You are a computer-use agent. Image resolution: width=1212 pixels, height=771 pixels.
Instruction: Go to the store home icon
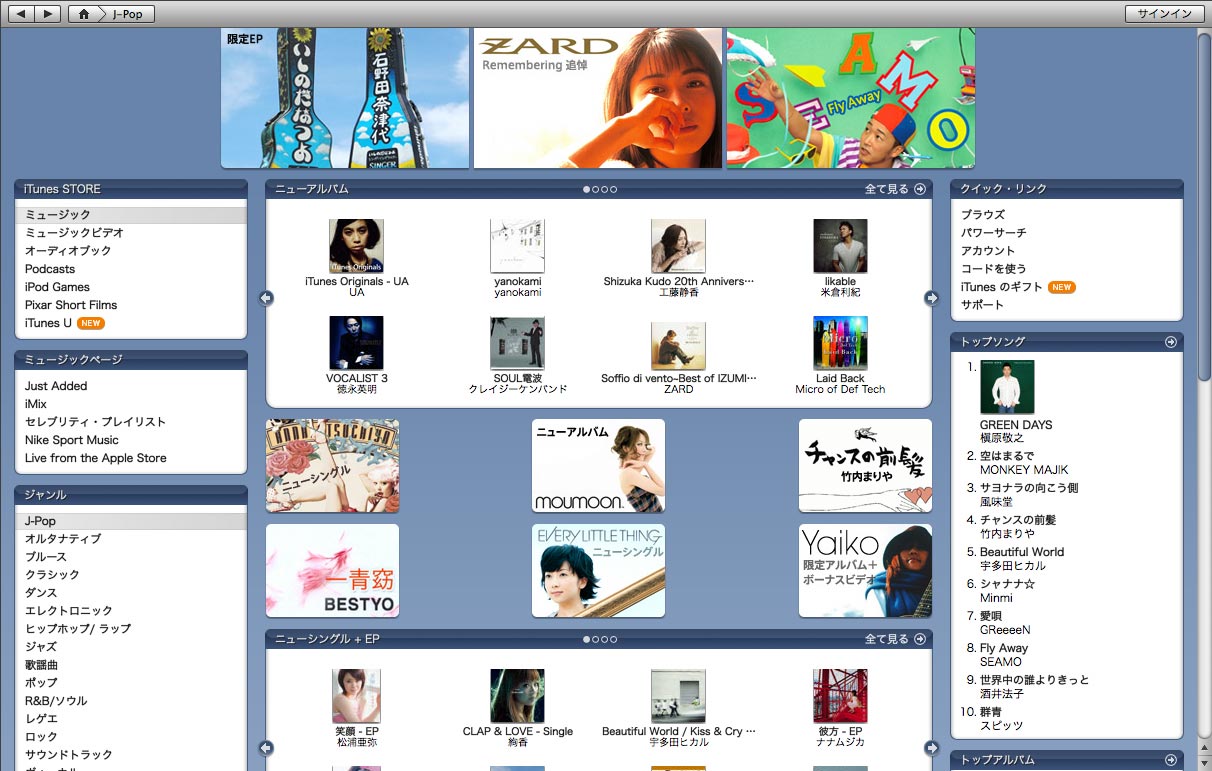tap(84, 14)
